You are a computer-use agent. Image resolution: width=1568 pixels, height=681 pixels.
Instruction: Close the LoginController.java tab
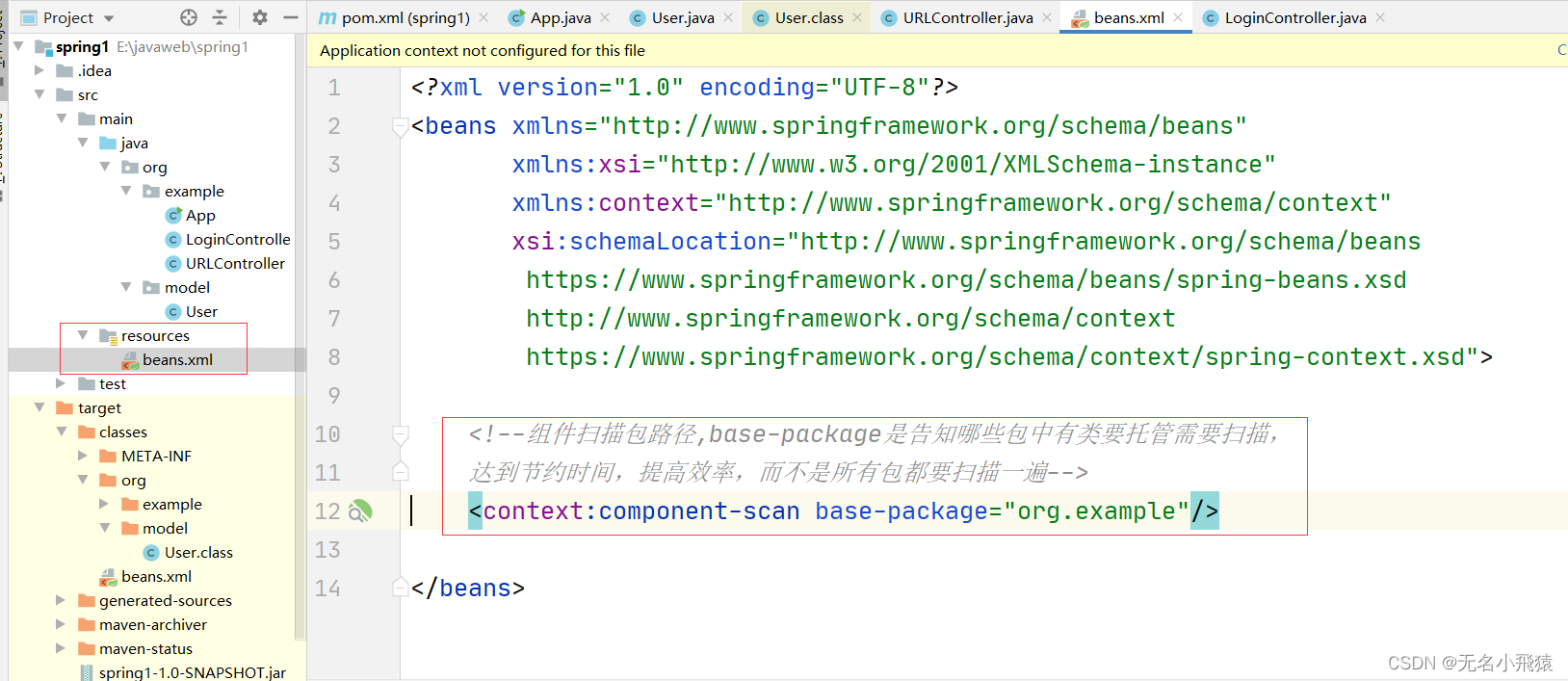point(1380,17)
